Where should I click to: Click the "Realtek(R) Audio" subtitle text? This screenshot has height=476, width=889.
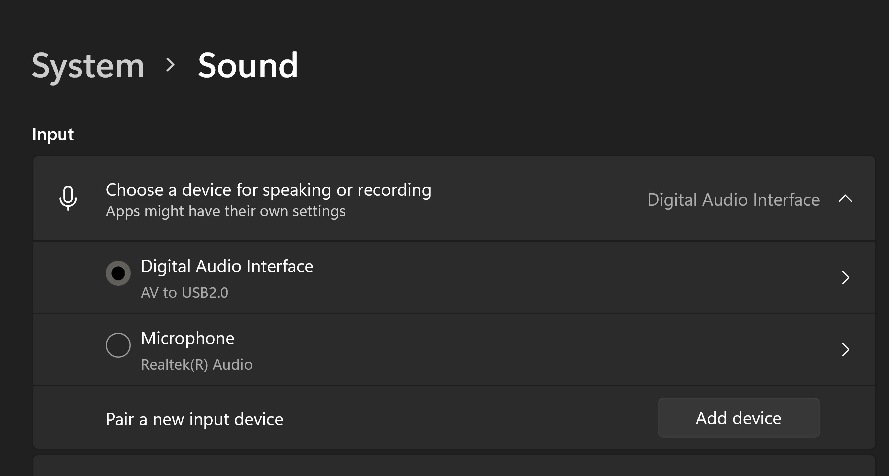click(x=196, y=364)
